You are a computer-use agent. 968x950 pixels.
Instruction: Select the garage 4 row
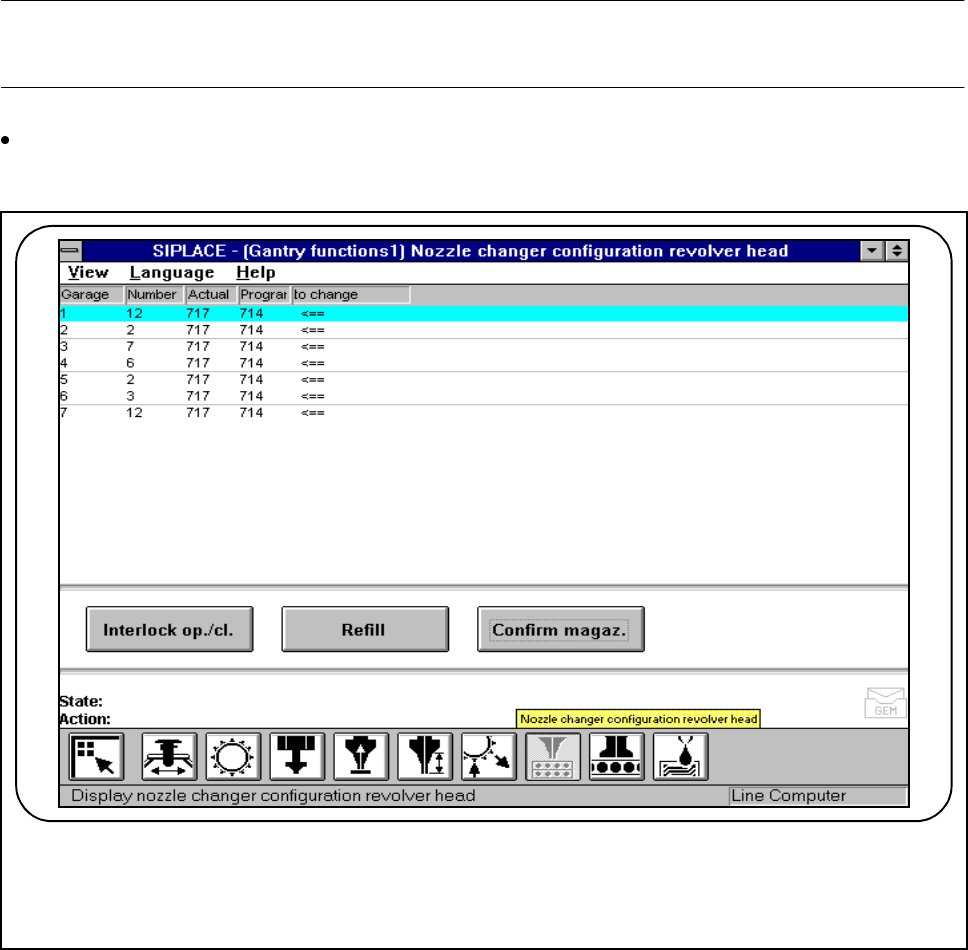[x=483, y=363]
